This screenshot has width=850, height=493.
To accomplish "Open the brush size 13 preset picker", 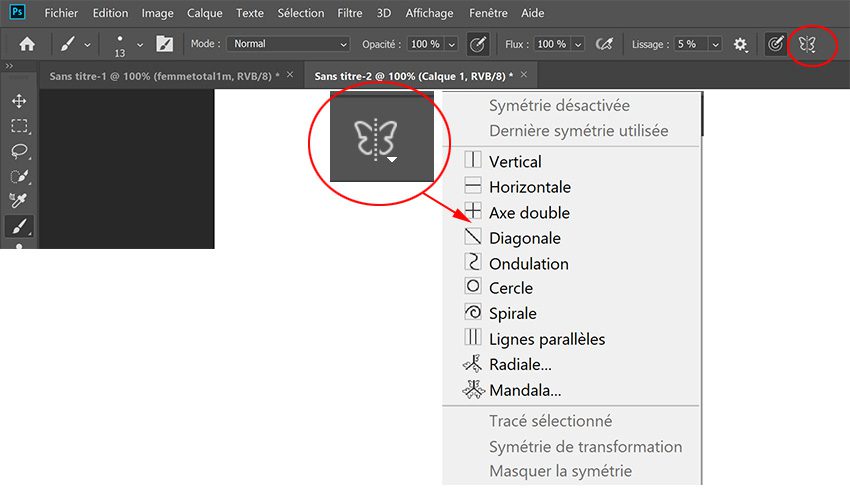I will (x=120, y=44).
